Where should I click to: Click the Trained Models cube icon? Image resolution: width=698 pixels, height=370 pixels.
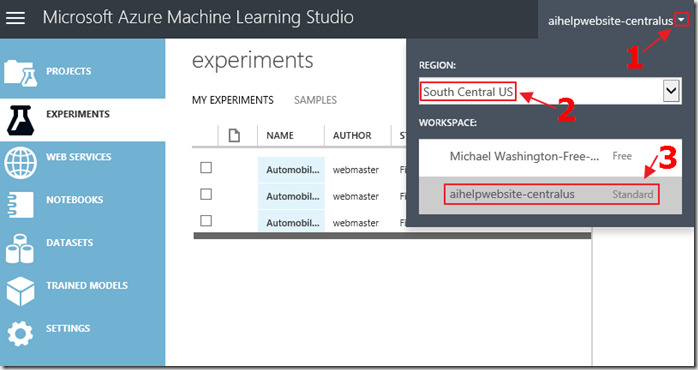(x=20, y=291)
